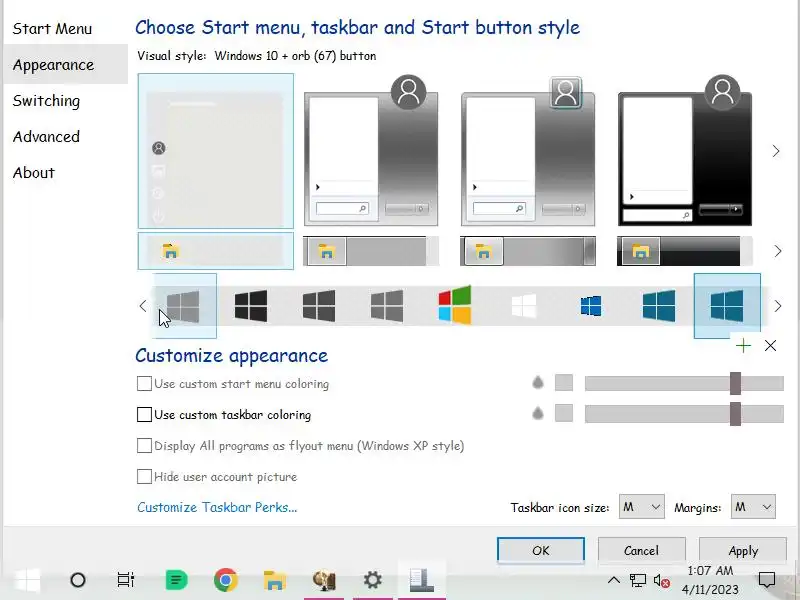Click the start menu coloring opacity slider
800x600 pixels.
(x=684, y=383)
